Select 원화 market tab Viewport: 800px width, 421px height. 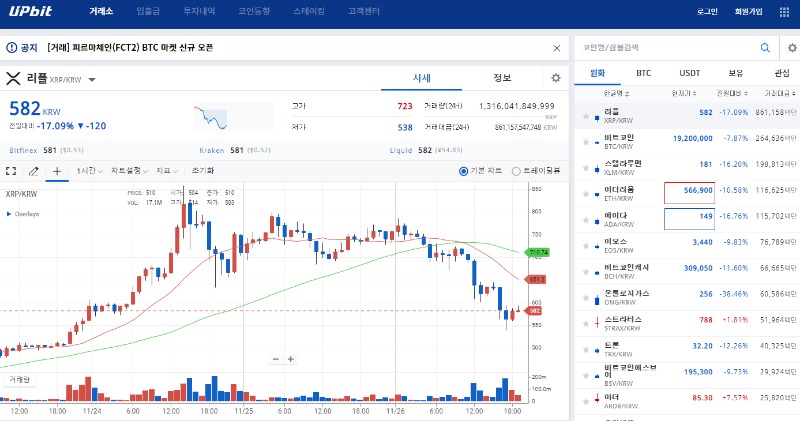(597, 73)
